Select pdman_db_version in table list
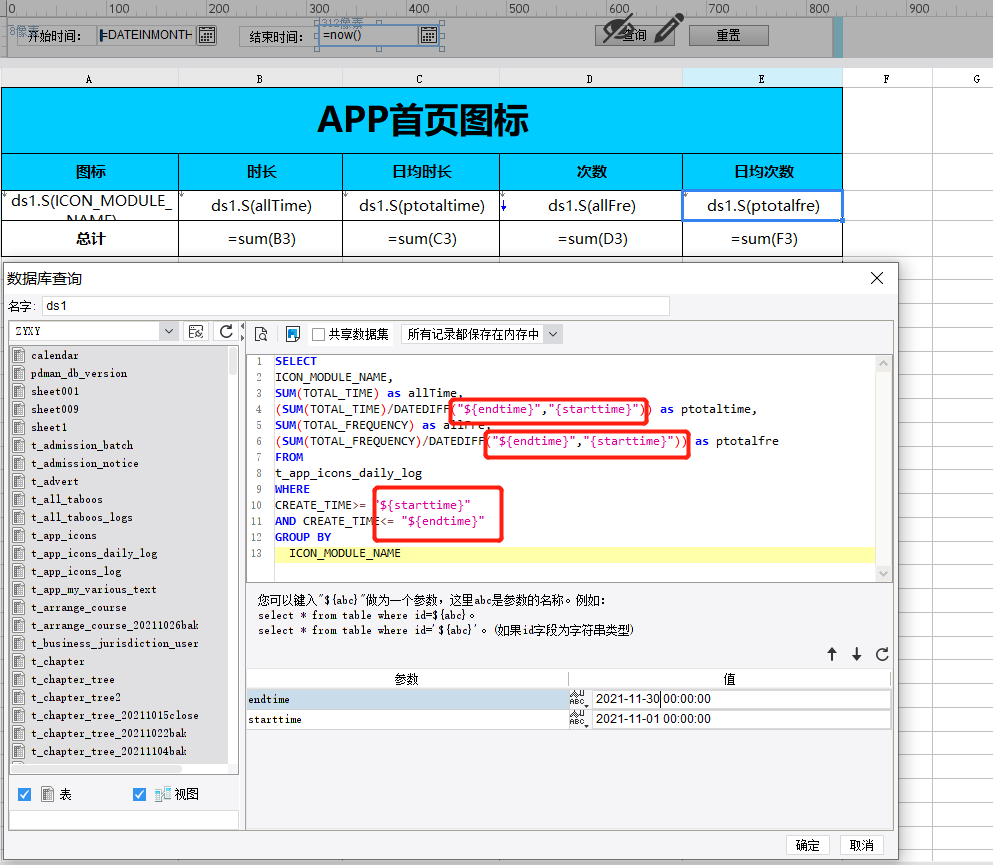Screen dimensions: 993x865 79,374
